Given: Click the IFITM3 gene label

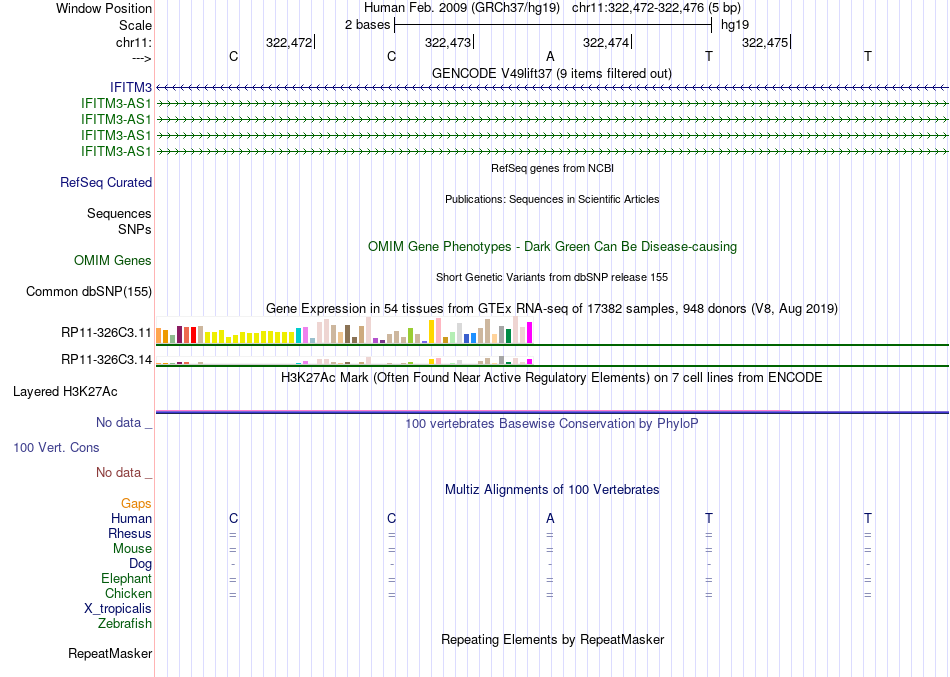Looking at the screenshot, I should [x=130, y=88].
